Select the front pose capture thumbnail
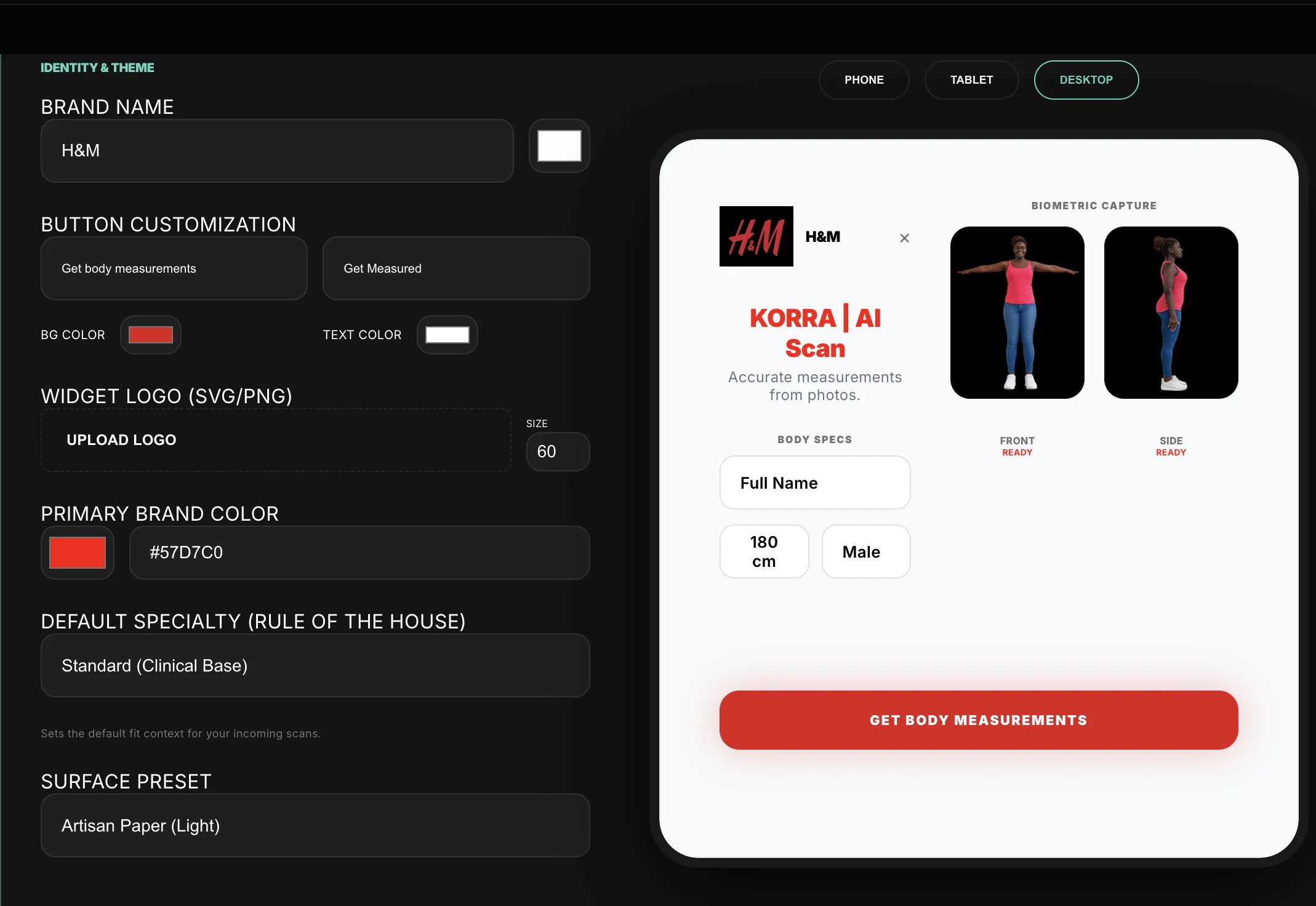Screen dimensions: 1316x906 coord(1017,313)
